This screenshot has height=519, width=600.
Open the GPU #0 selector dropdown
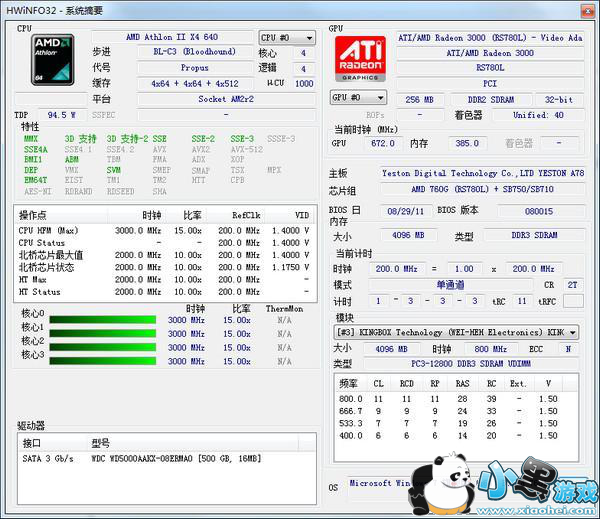pos(358,98)
